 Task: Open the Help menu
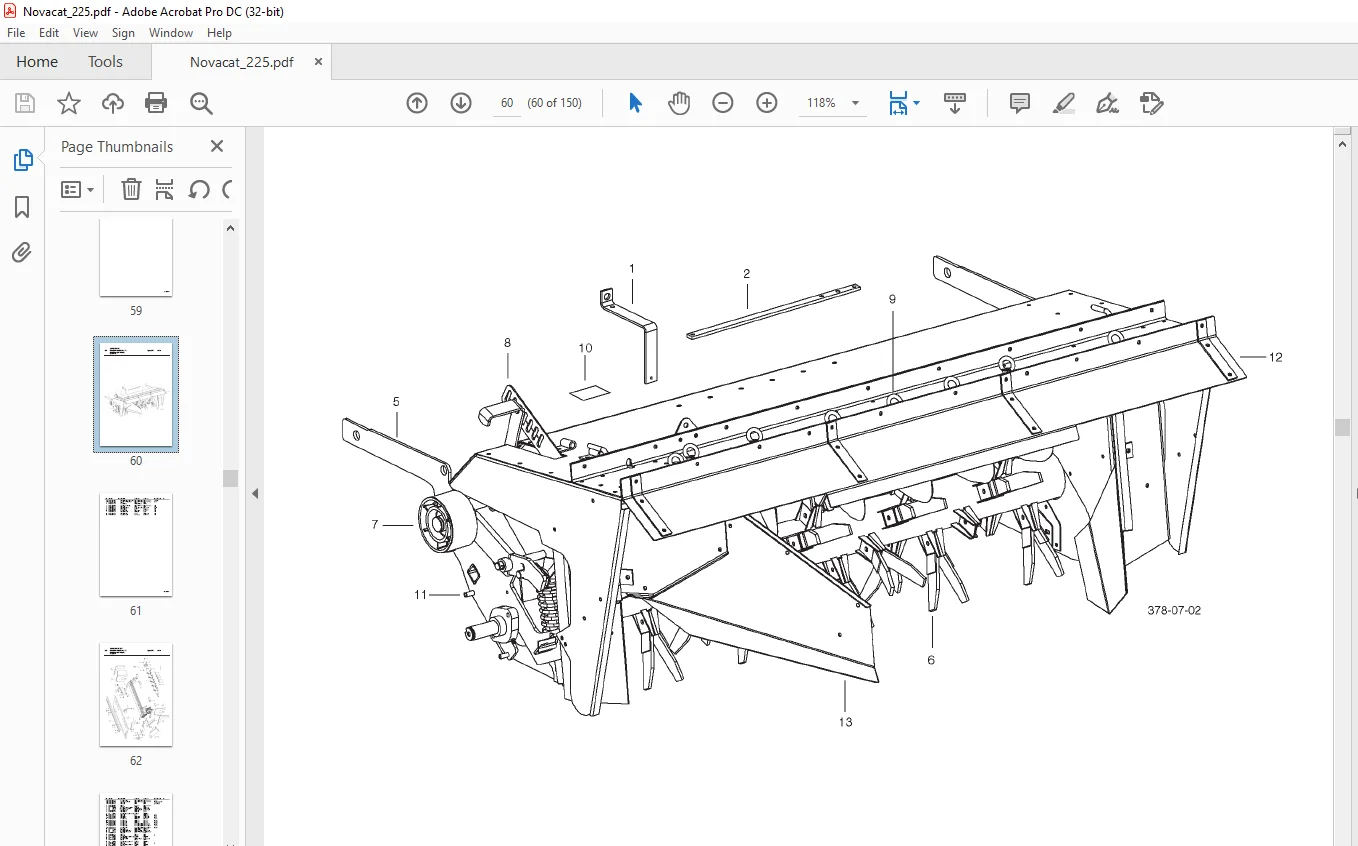click(x=219, y=33)
